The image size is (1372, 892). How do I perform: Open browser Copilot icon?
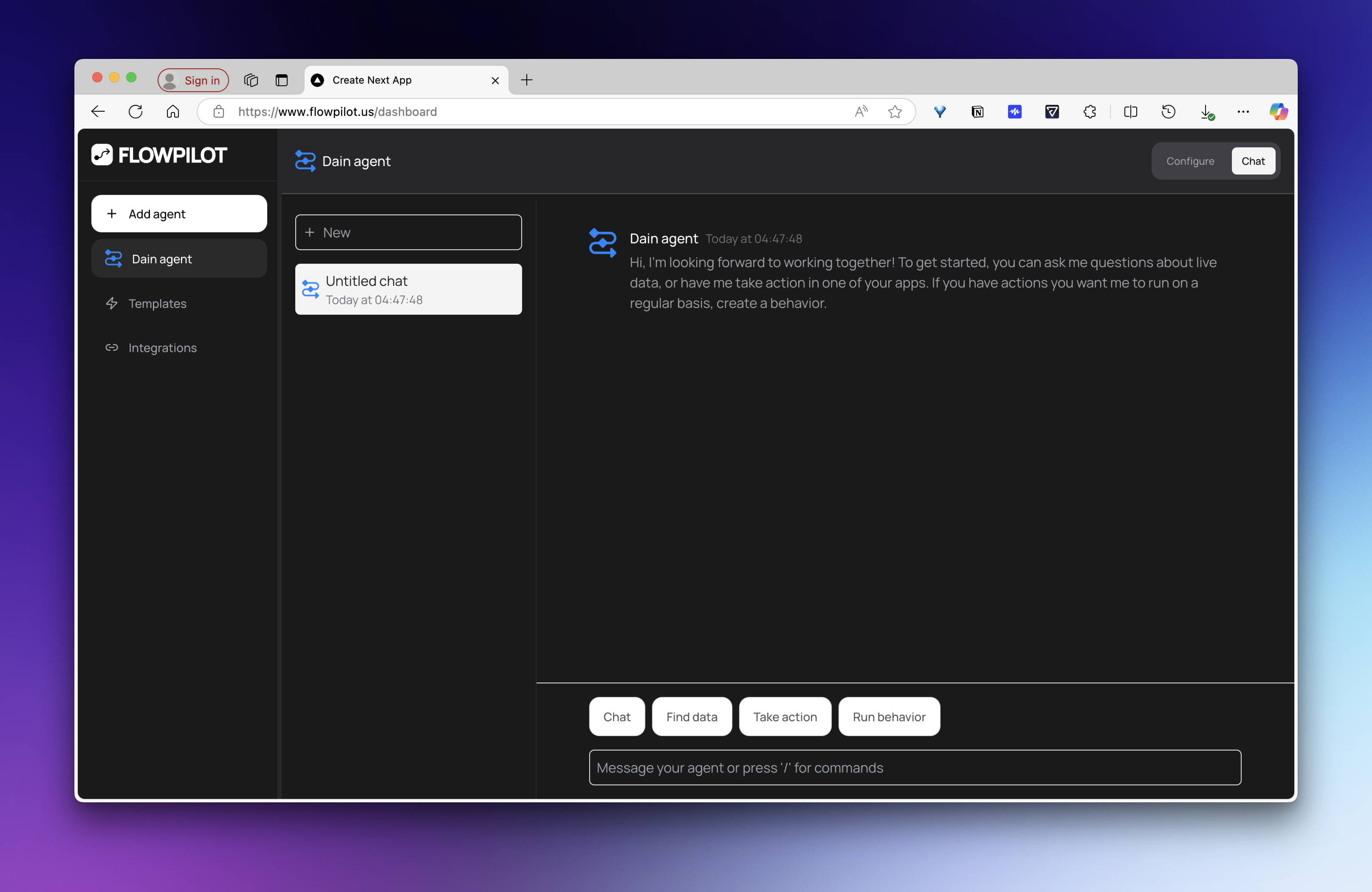(1278, 111)
